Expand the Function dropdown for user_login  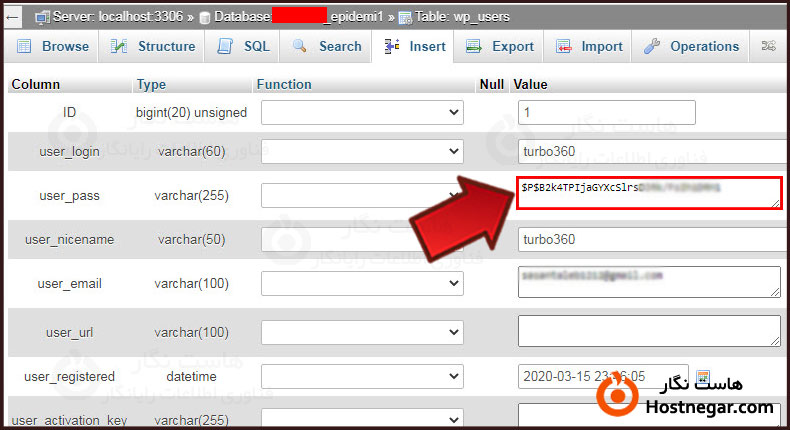(362, 151)
